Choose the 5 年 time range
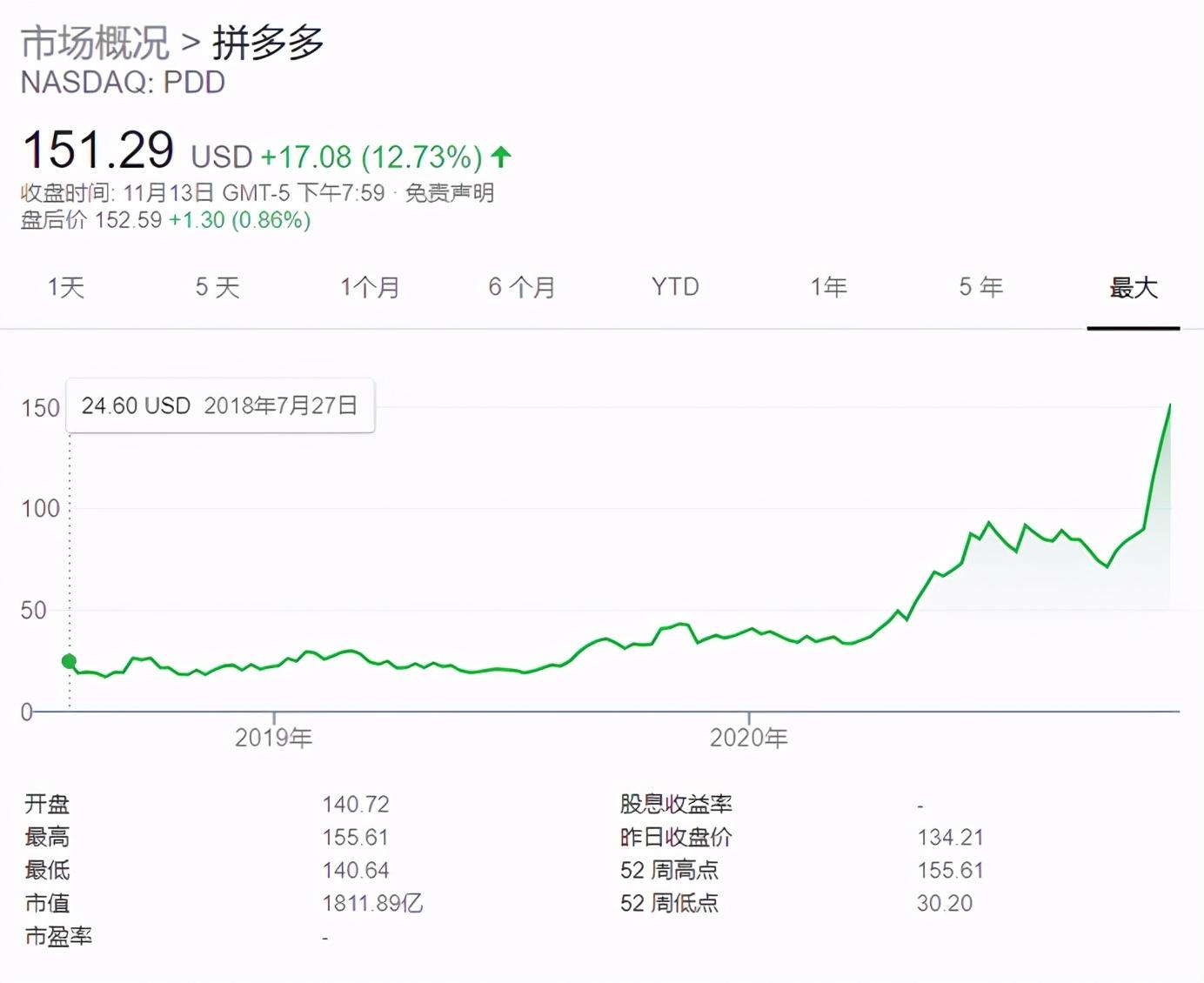The height and width of the screenshot is (983, 1204). click(980, 287)
